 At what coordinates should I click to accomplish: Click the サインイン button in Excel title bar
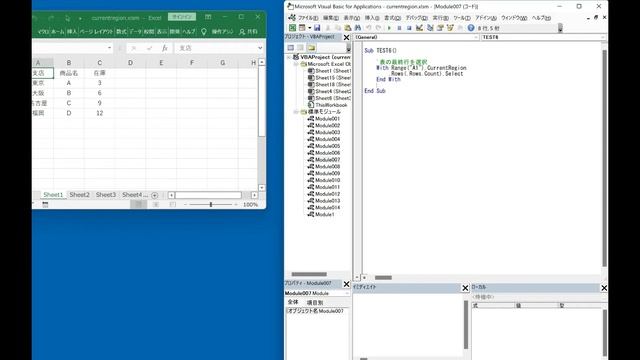182,17
